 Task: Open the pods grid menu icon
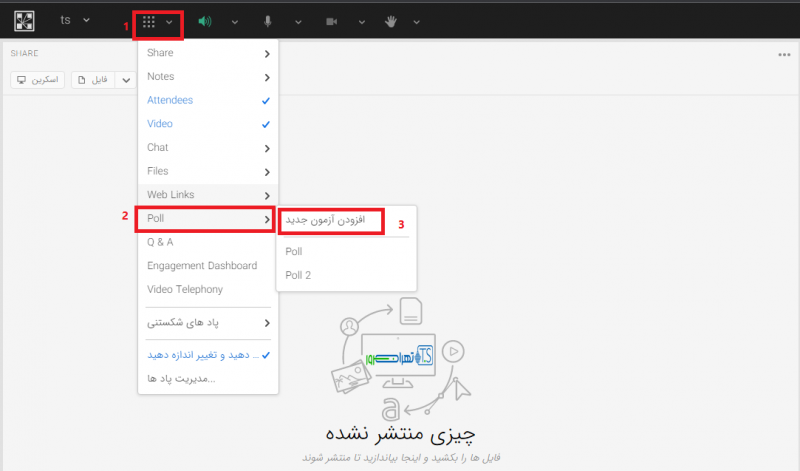149,21
